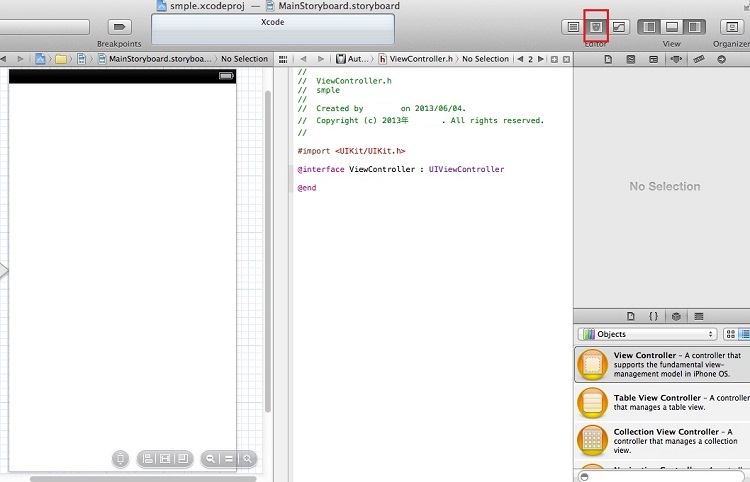Click the storyboard vertical scrollbar
Image resolution: width=750 pixels, height=482 pixels.
pos(268,251)
